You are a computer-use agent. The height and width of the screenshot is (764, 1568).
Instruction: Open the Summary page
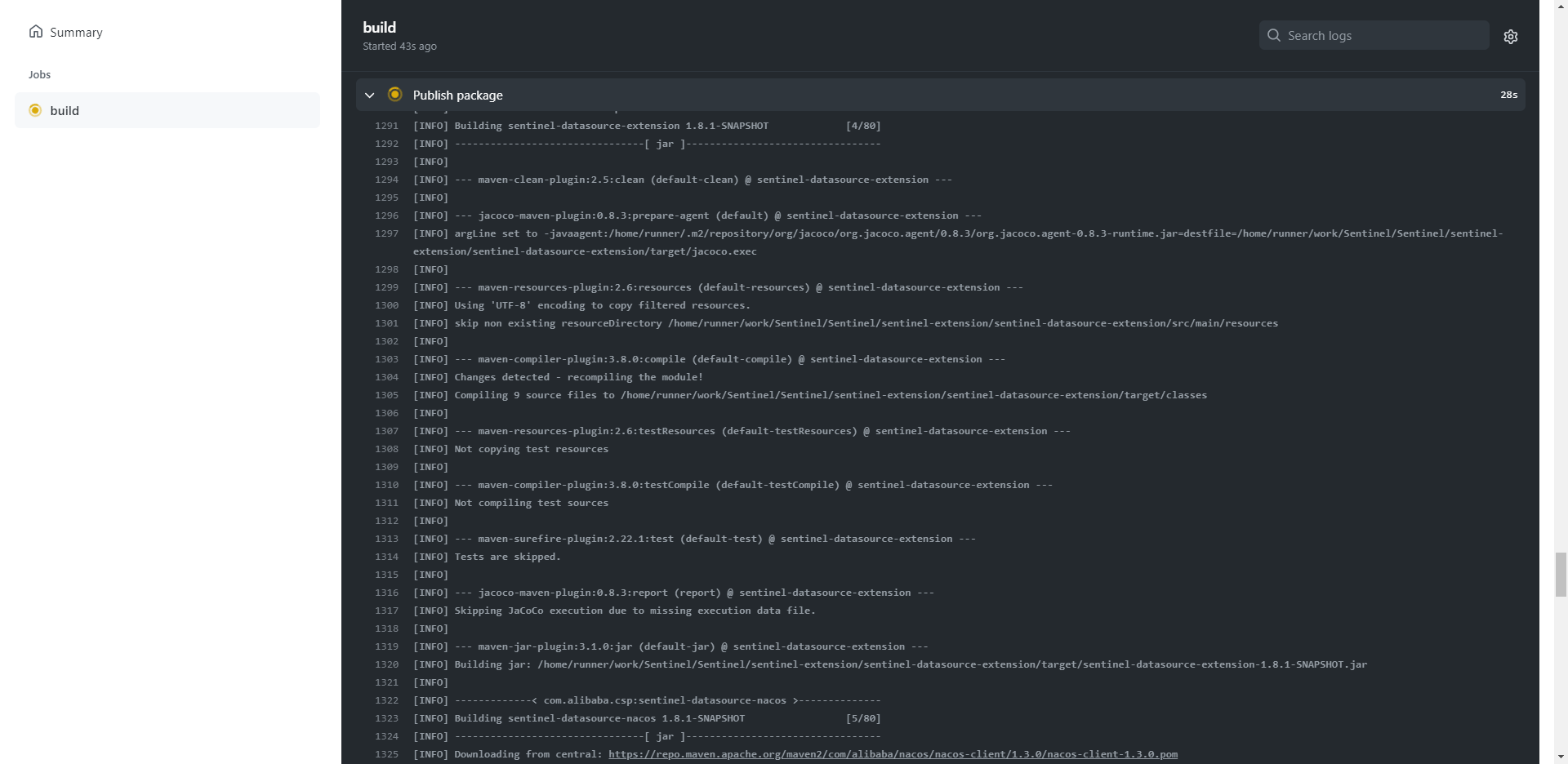tap(75, 33)
